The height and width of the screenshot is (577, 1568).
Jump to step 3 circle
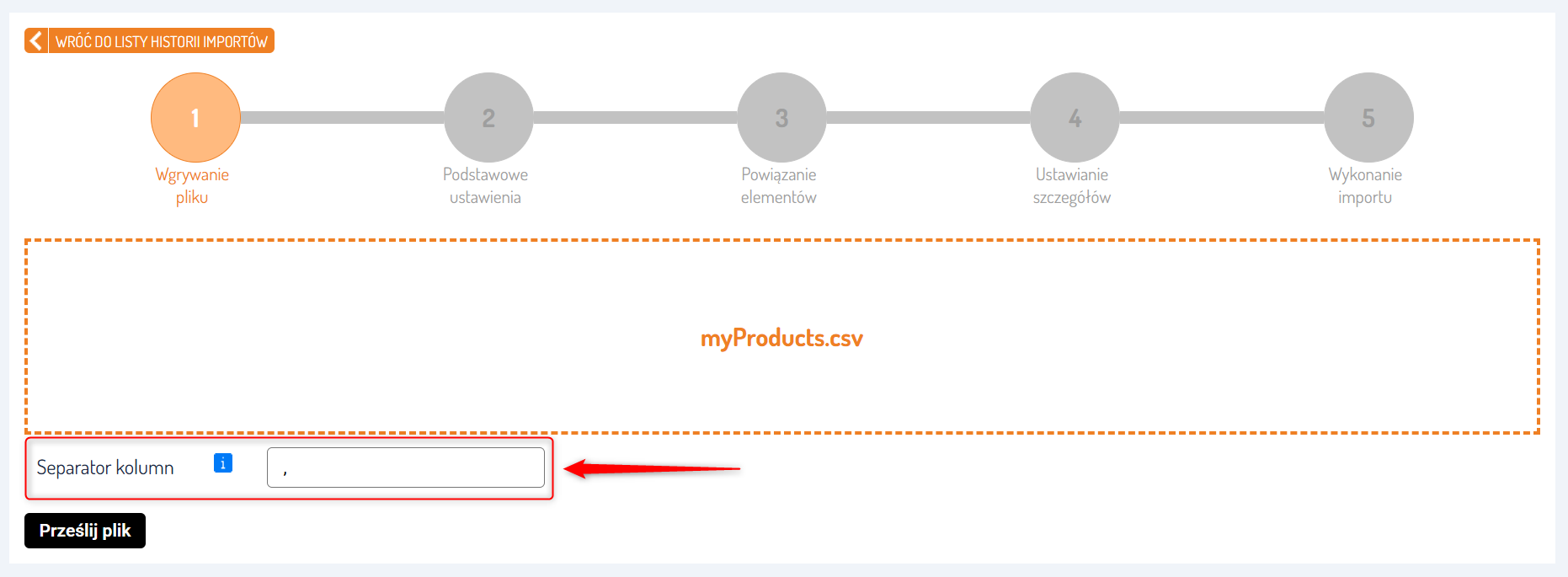click(781, 117)
